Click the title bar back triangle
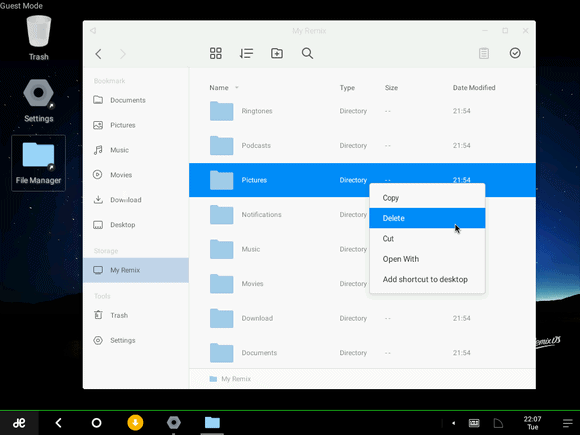 tap(93, 31)
